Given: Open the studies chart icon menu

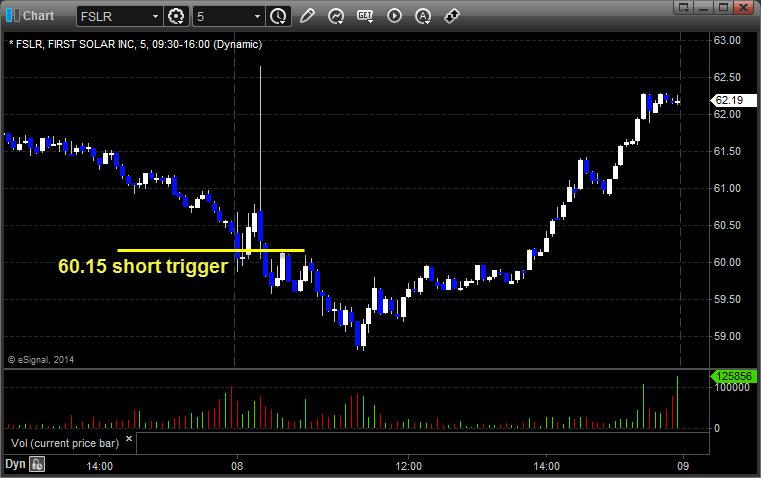Looking at the screenshot, I should point(335,16).
